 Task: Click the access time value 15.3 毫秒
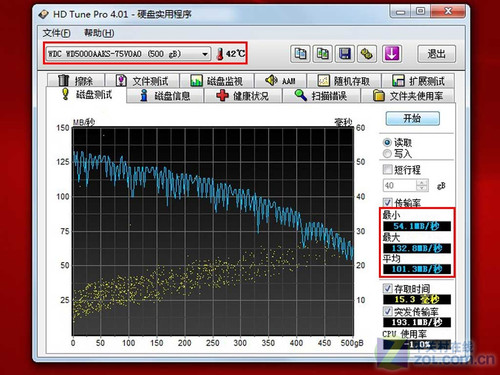pos(417,299)
